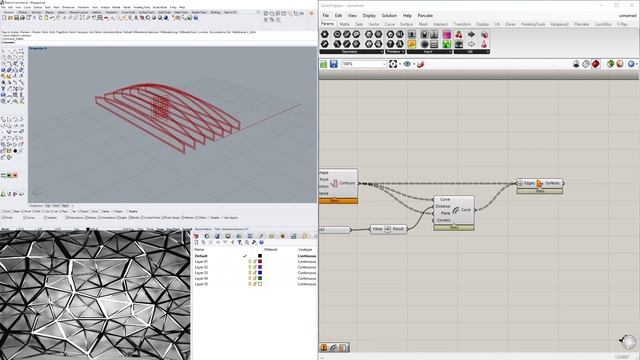Image resolution: width=640 pixels, height=360 pixels.
Task: Open the Default layer black color swatch
Action: (x=260, y=256)
